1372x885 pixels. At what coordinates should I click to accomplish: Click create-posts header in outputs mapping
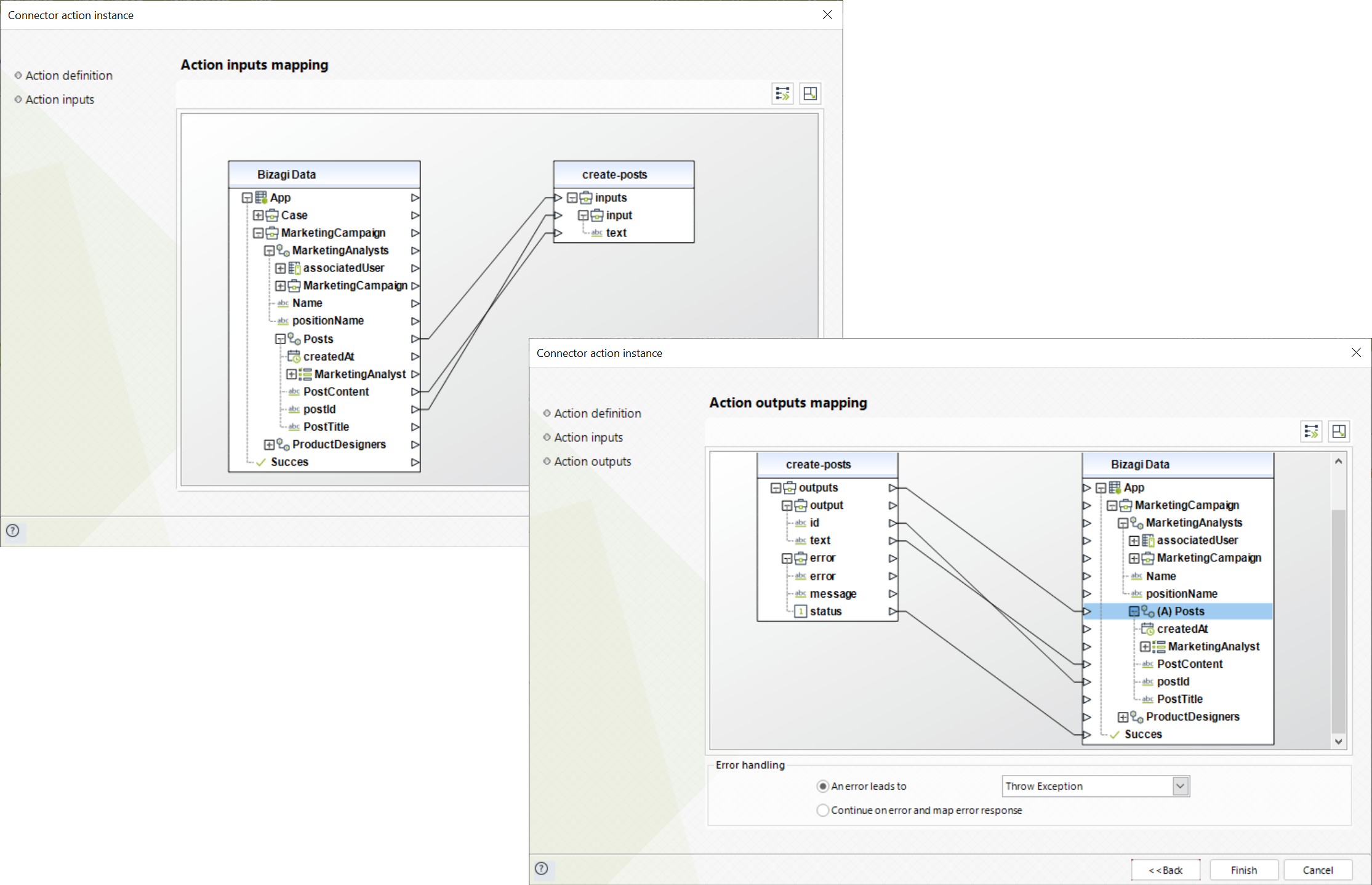coord(827,465)
